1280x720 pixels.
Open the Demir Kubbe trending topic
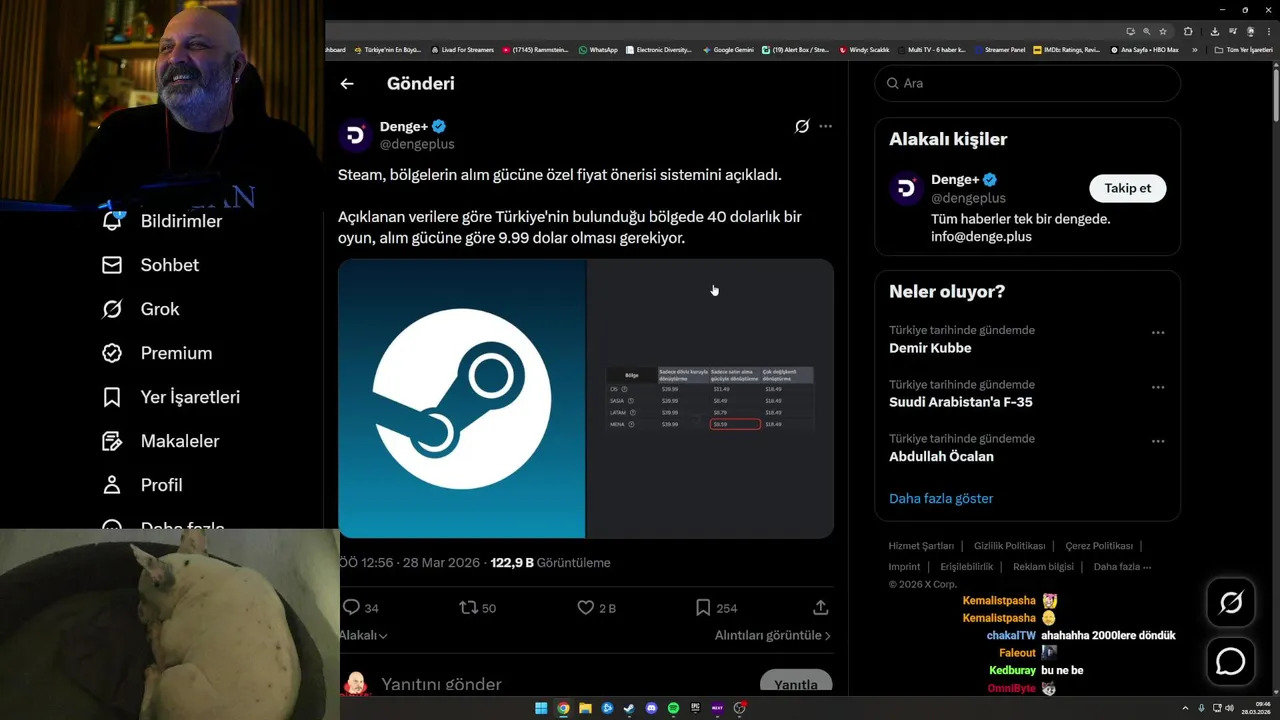click(x=930, y=348)
